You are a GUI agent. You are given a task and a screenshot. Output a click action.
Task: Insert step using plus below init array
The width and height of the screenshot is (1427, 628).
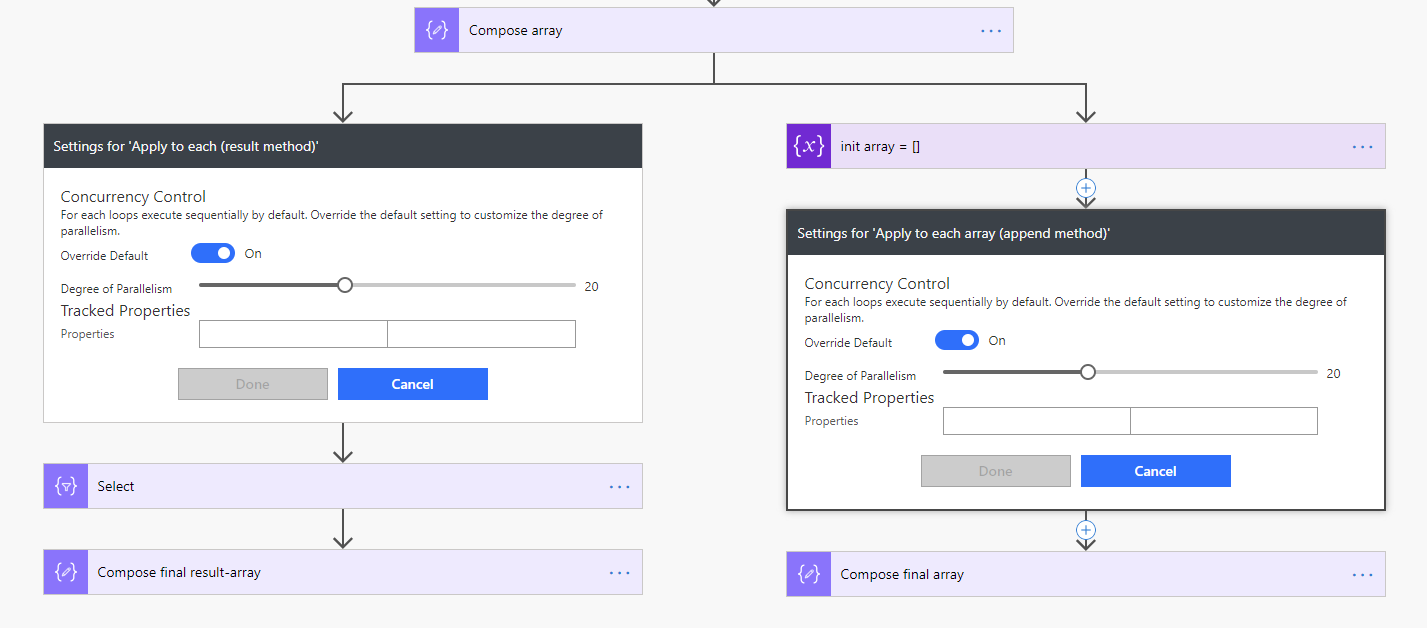(x=1086, y=188)
